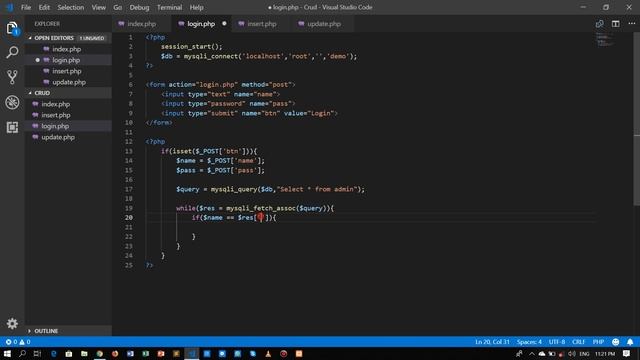Switch to the update.php editor tab
This screenshot has height=360, width=640.
(323, 24)
